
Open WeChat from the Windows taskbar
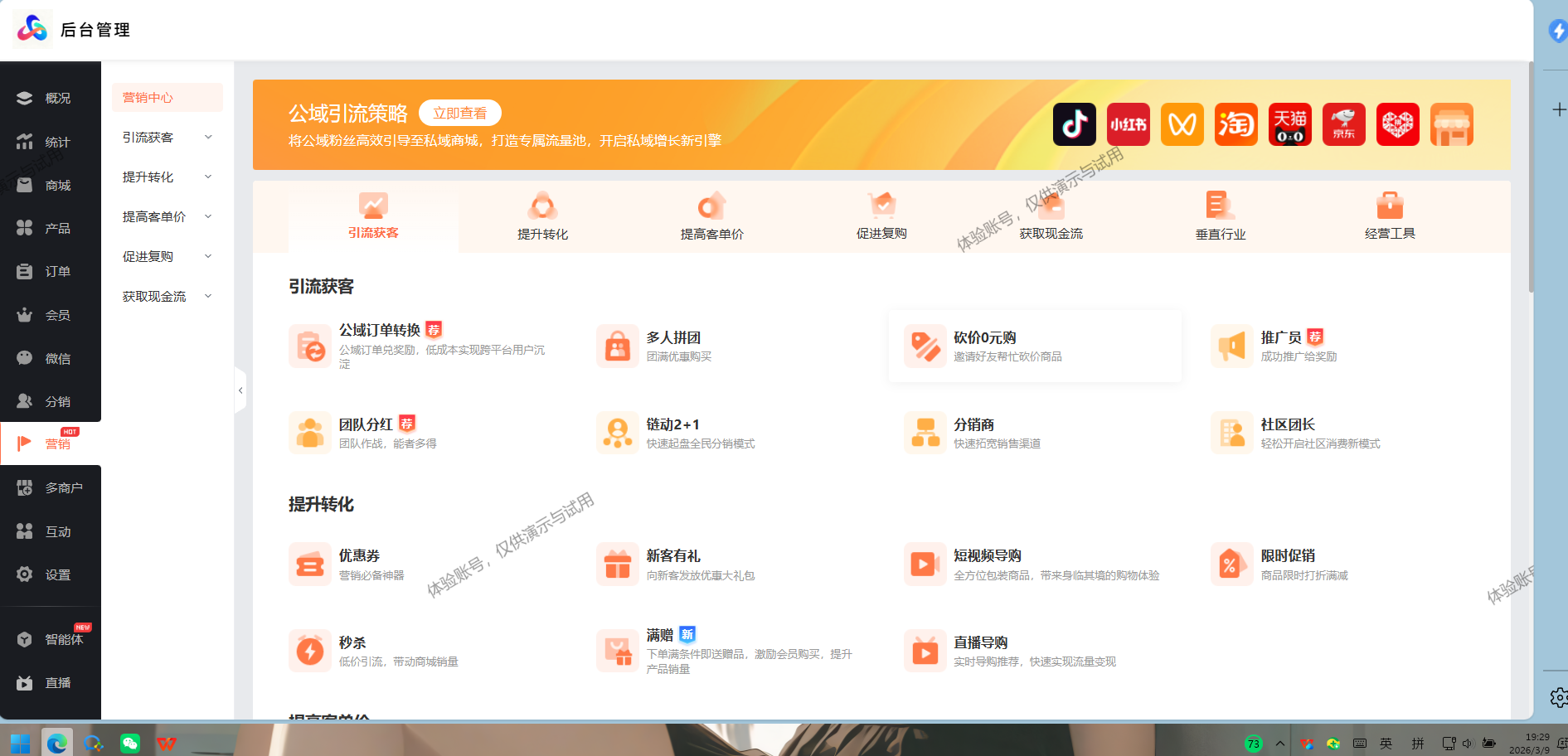click(129, 744)
